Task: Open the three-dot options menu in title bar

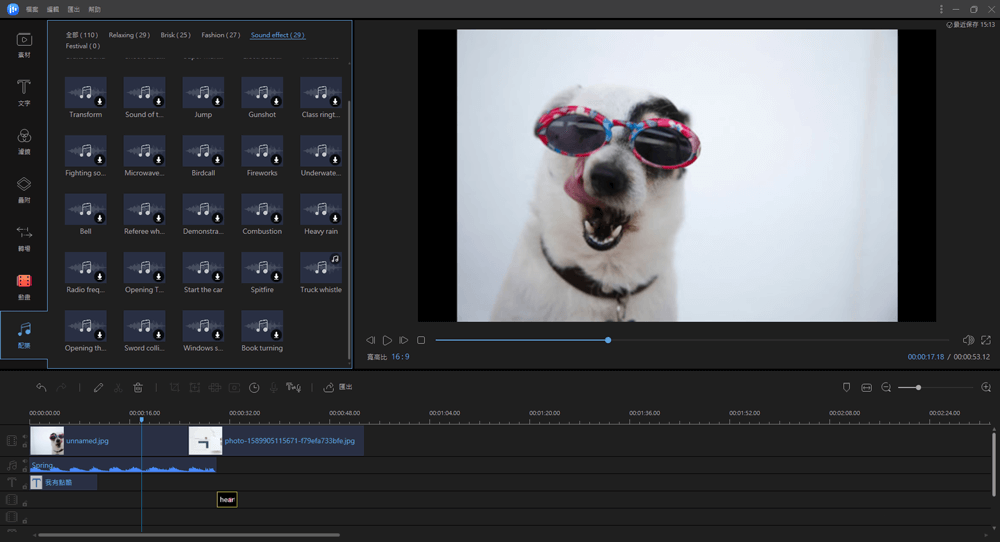Action: click(x=941, y=9)
